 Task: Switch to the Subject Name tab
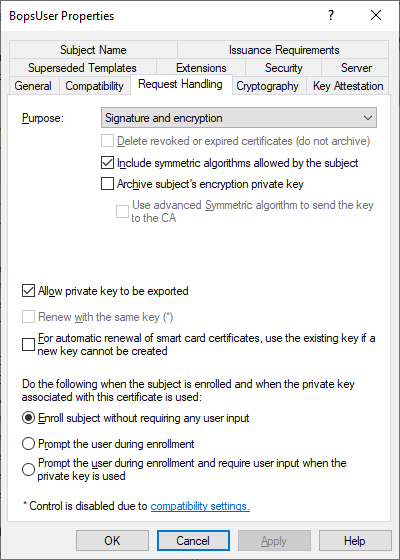point(93,50)
